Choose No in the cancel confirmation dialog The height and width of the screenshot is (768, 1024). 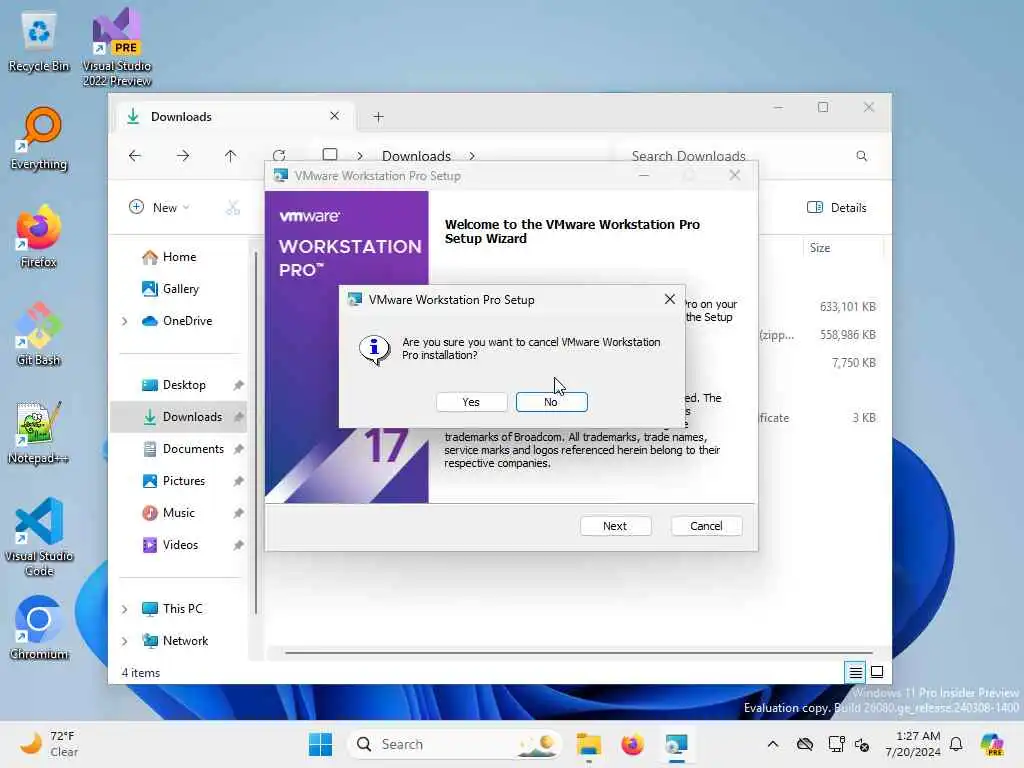point(551,402)
